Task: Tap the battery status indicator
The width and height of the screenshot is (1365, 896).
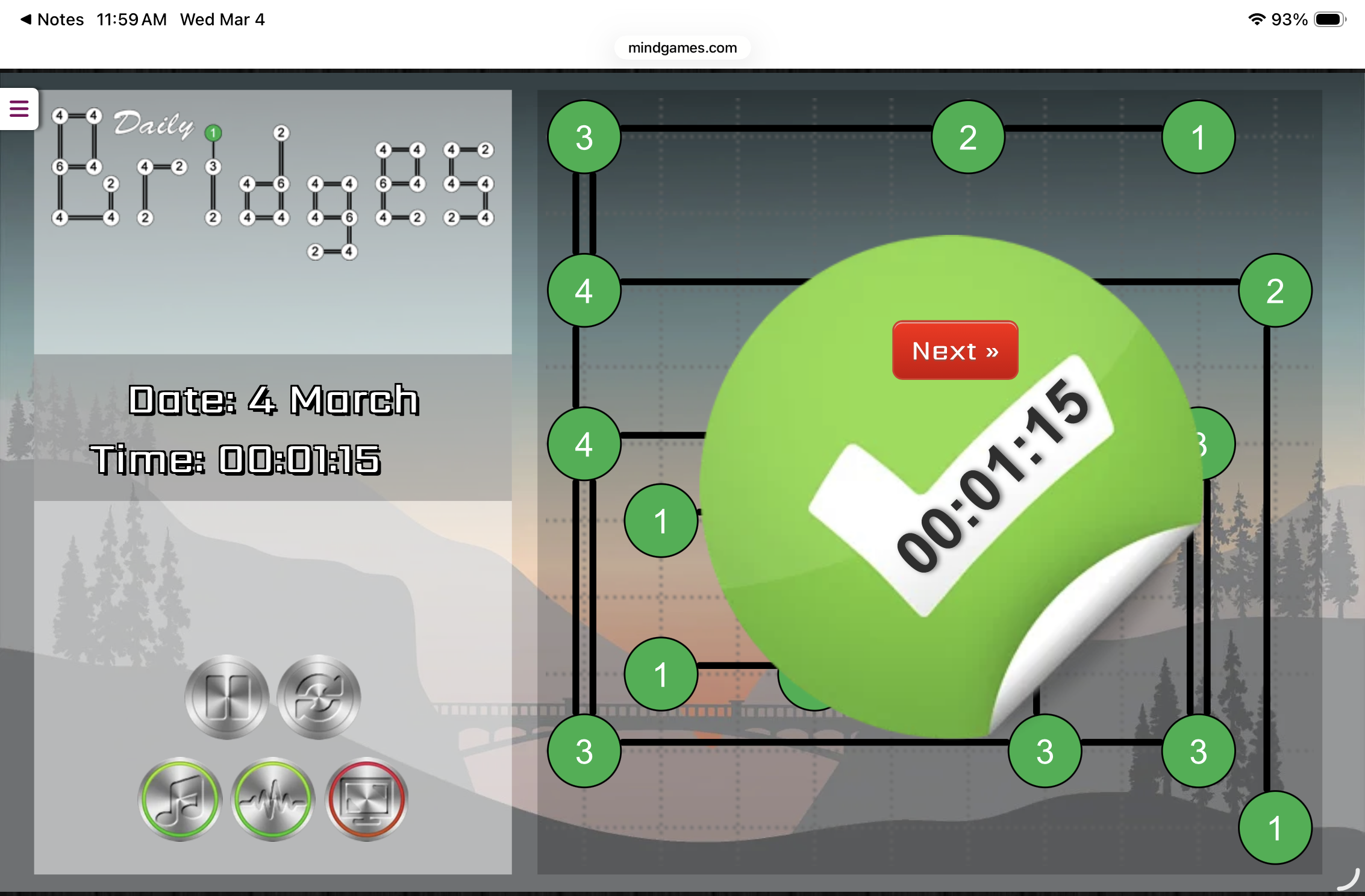Action: (1329, 19)
